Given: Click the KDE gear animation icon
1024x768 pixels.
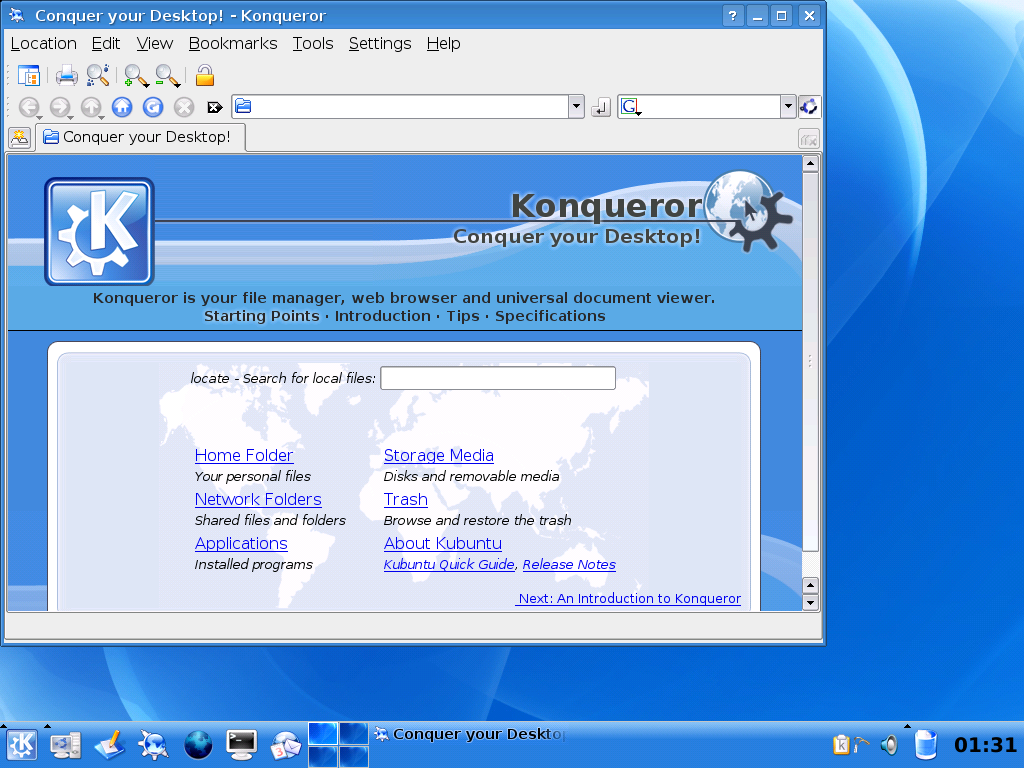Looking at the screenshot, I should coord(809,106).
